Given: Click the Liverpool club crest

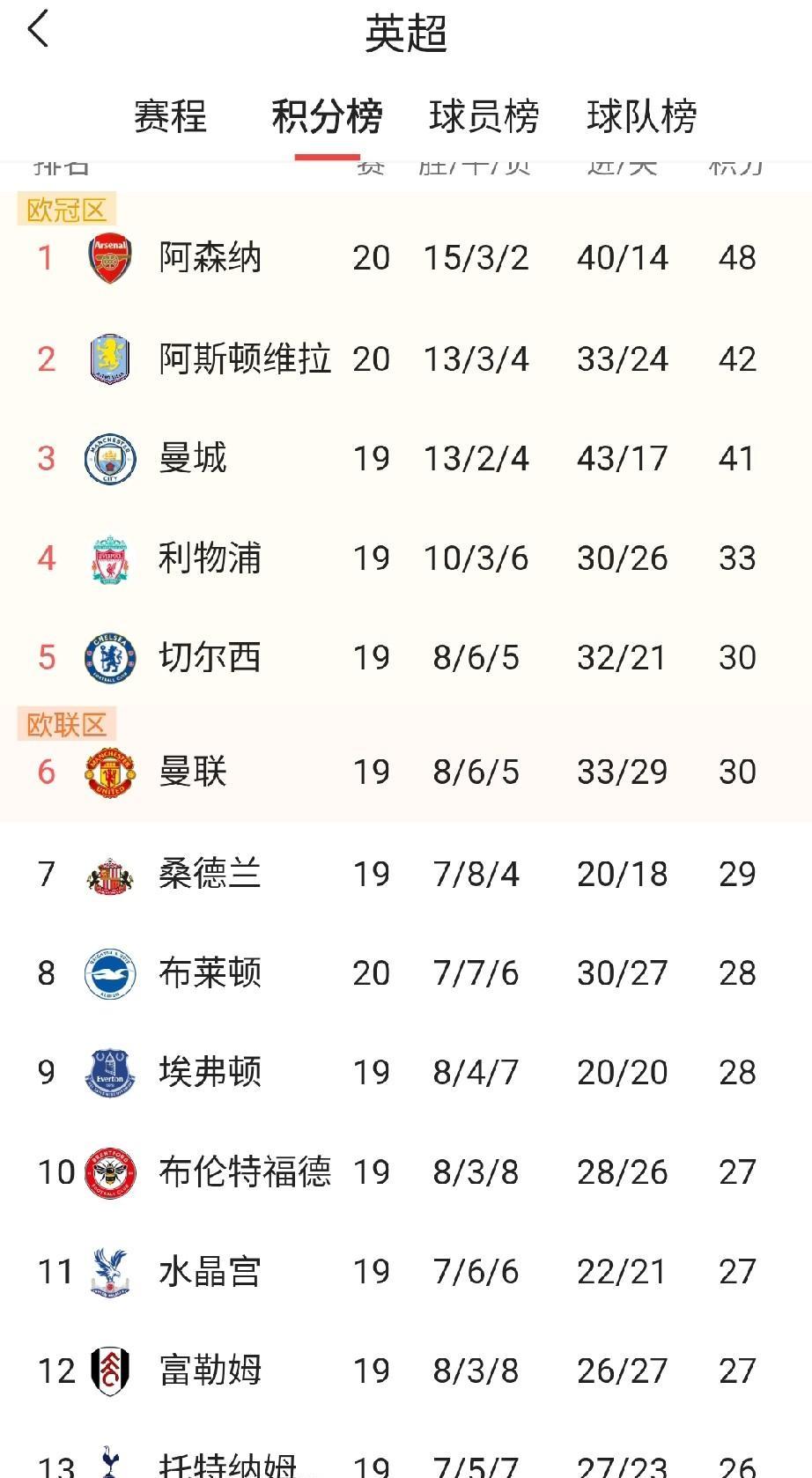Looking at the screenshot, I should pos(110,558).
